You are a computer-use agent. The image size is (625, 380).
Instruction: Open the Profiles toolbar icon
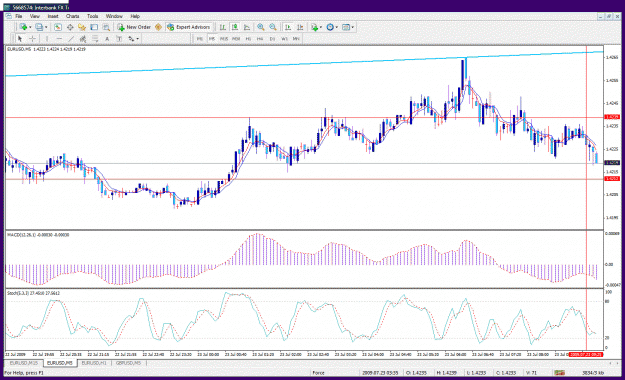[39, 27]
